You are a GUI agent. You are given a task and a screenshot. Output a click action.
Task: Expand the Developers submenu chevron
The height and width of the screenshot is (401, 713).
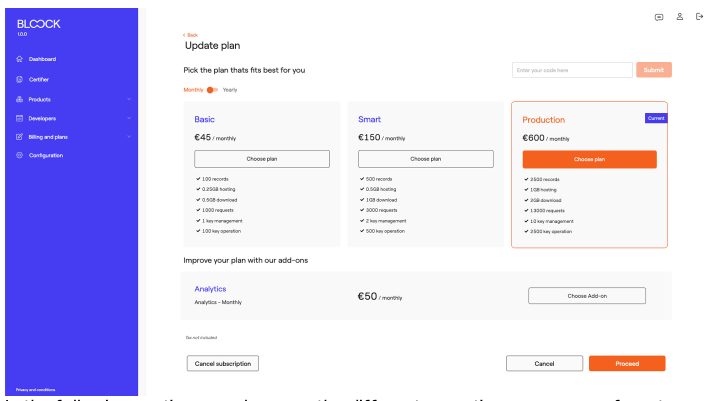pos(129,118)
